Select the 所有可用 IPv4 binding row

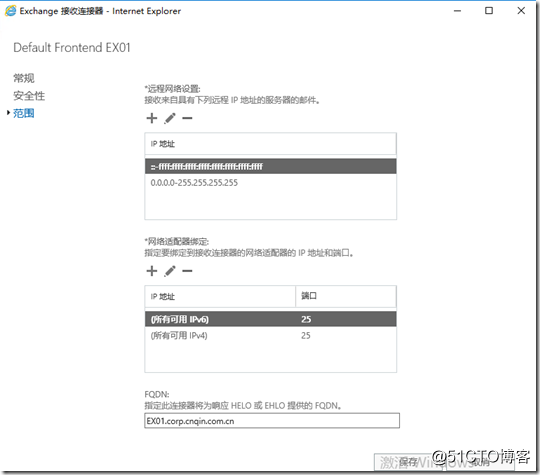tap(271, 335)
